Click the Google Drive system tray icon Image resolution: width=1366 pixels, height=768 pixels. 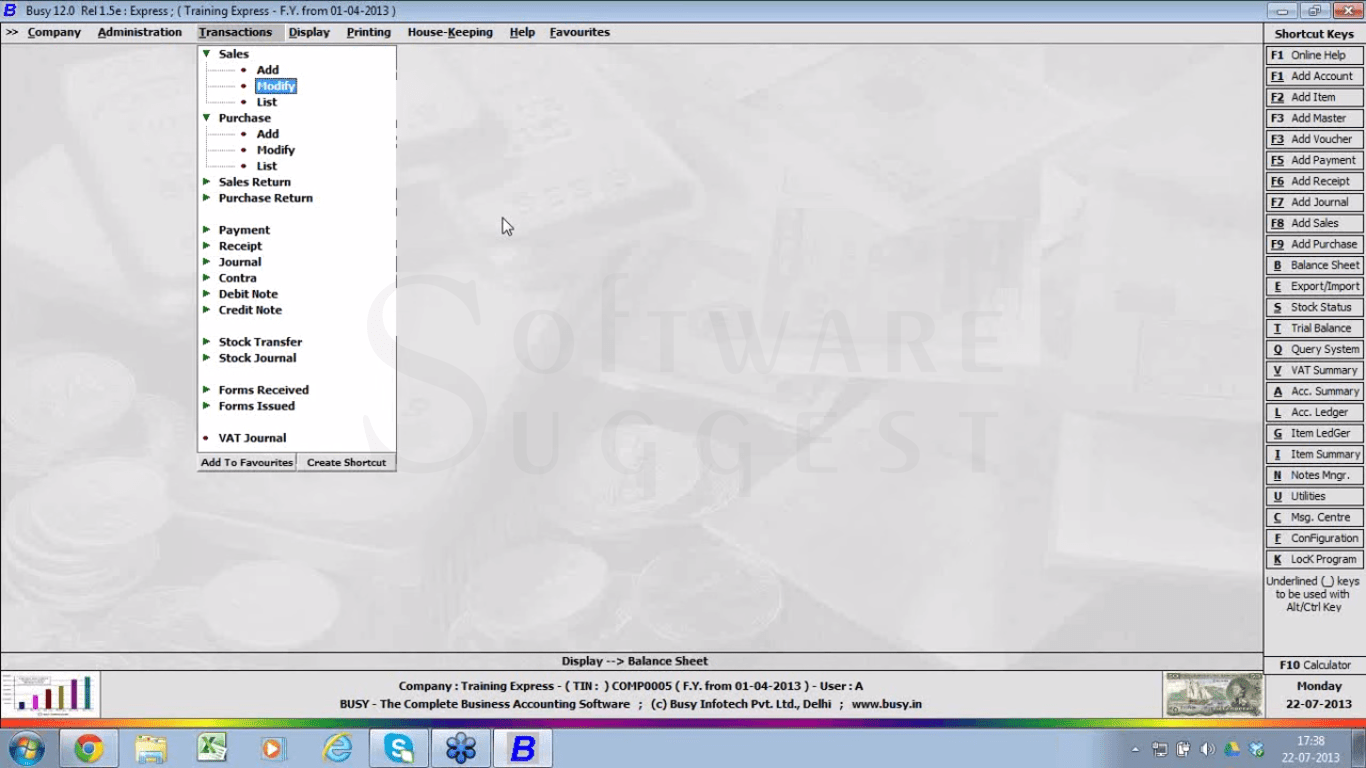click(1231, 747)
